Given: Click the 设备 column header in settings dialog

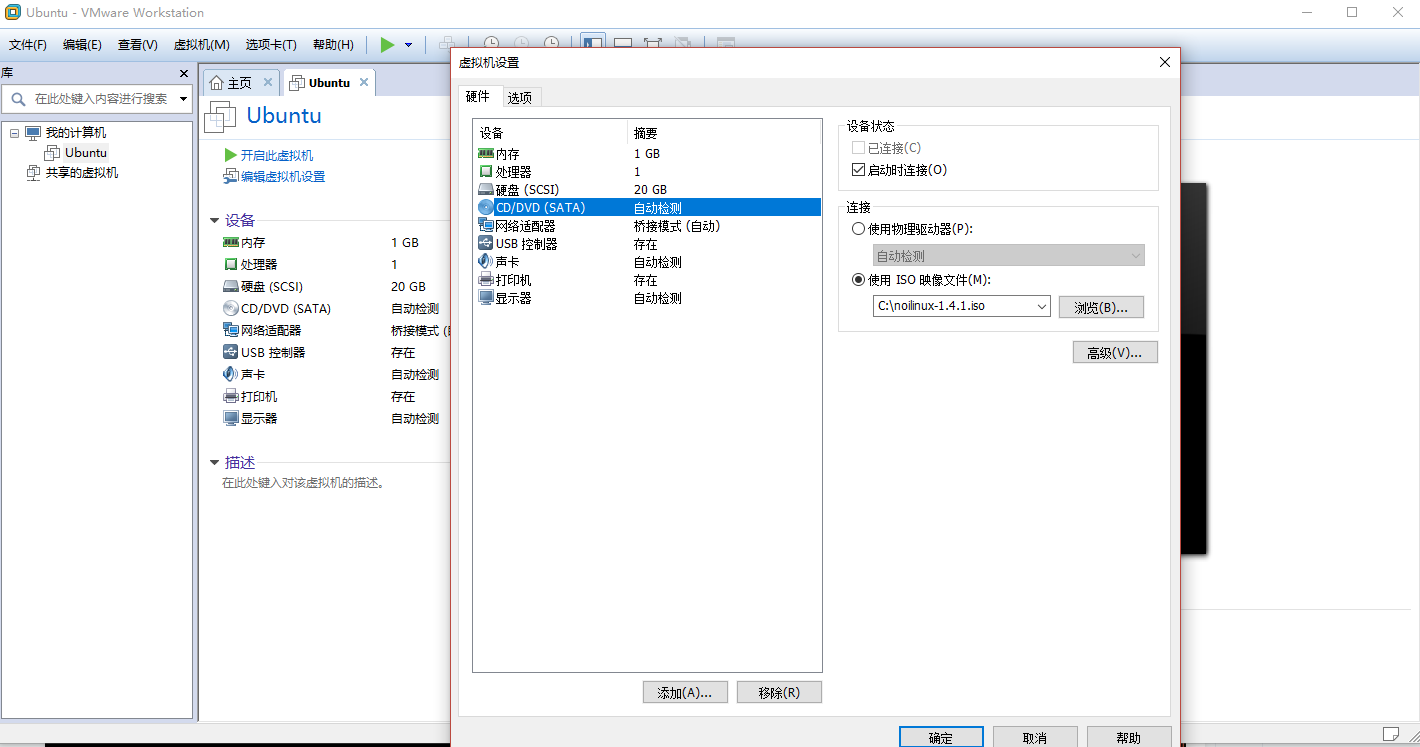Looking at the screenshot, I should (550, 133).
